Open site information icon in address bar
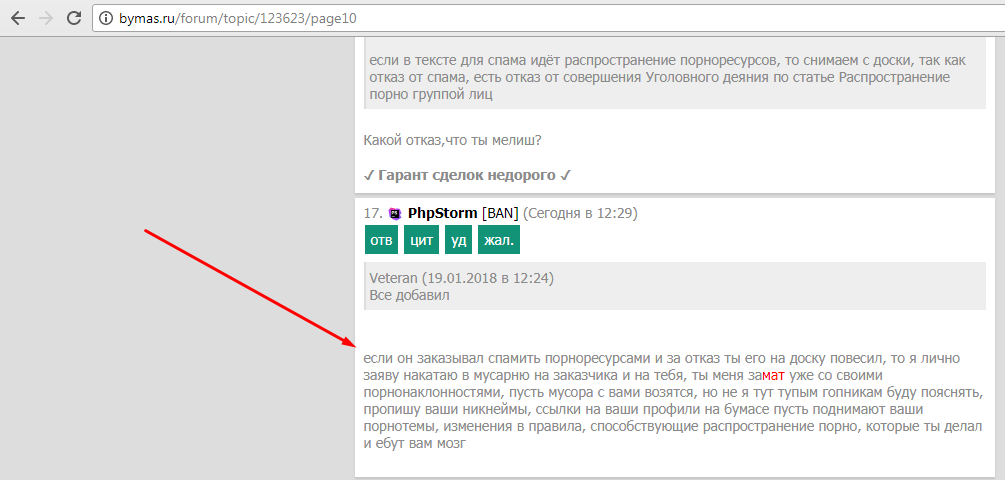The height and width of the screenshot is (480, 1005). (107, 18)
